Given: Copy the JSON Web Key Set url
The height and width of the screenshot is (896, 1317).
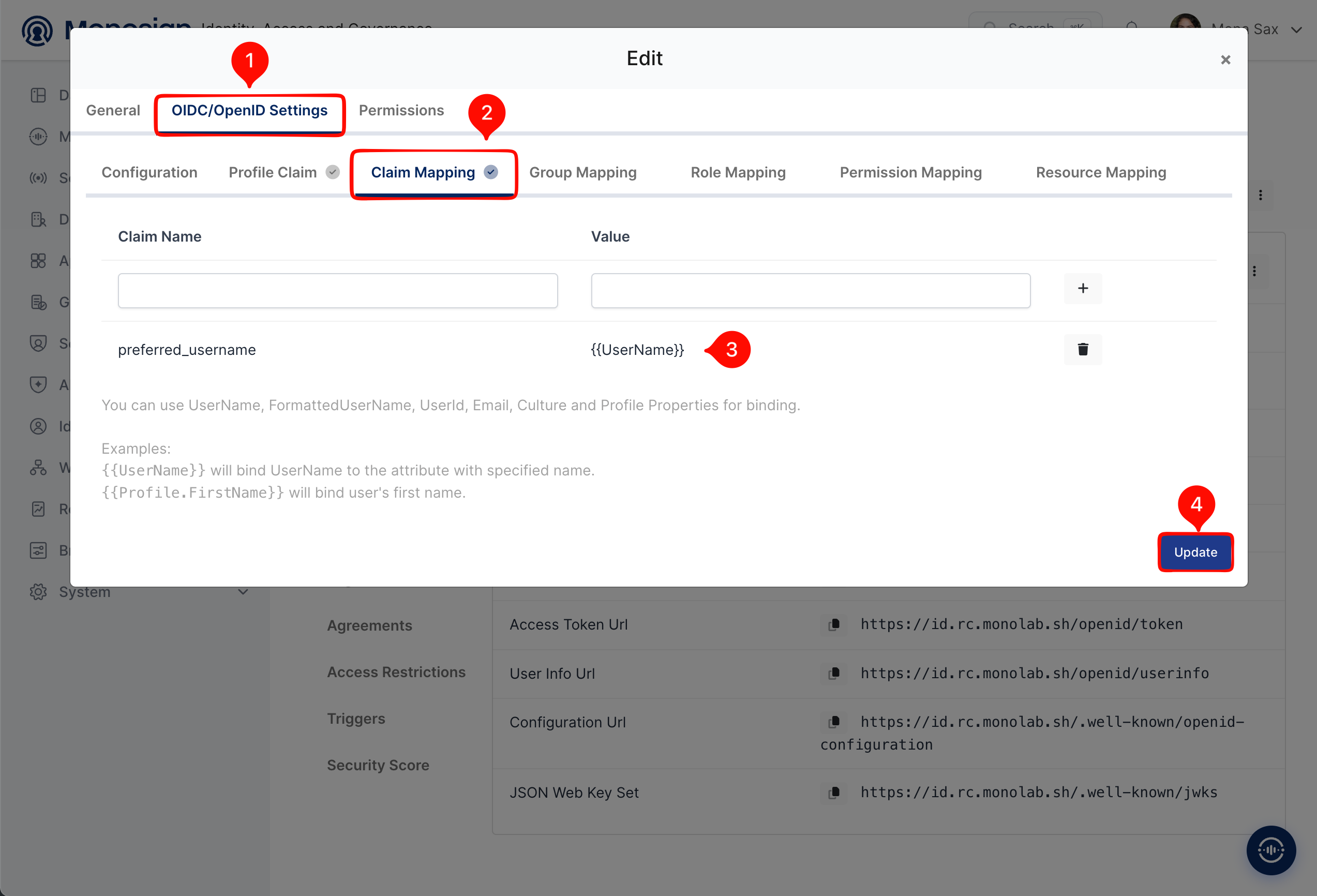Looking at the screenshot, I should tap(834, 793).
